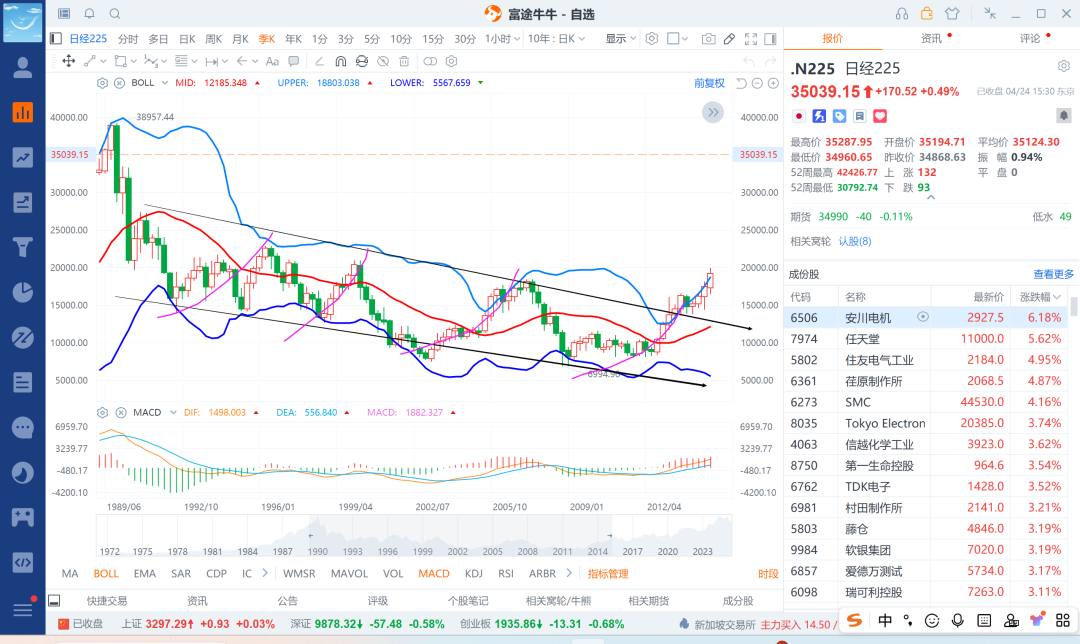Click the screenshot camera icon in chart toolbar
The width and height of the screenshot is (1080, 644).
tap(708, 39)
